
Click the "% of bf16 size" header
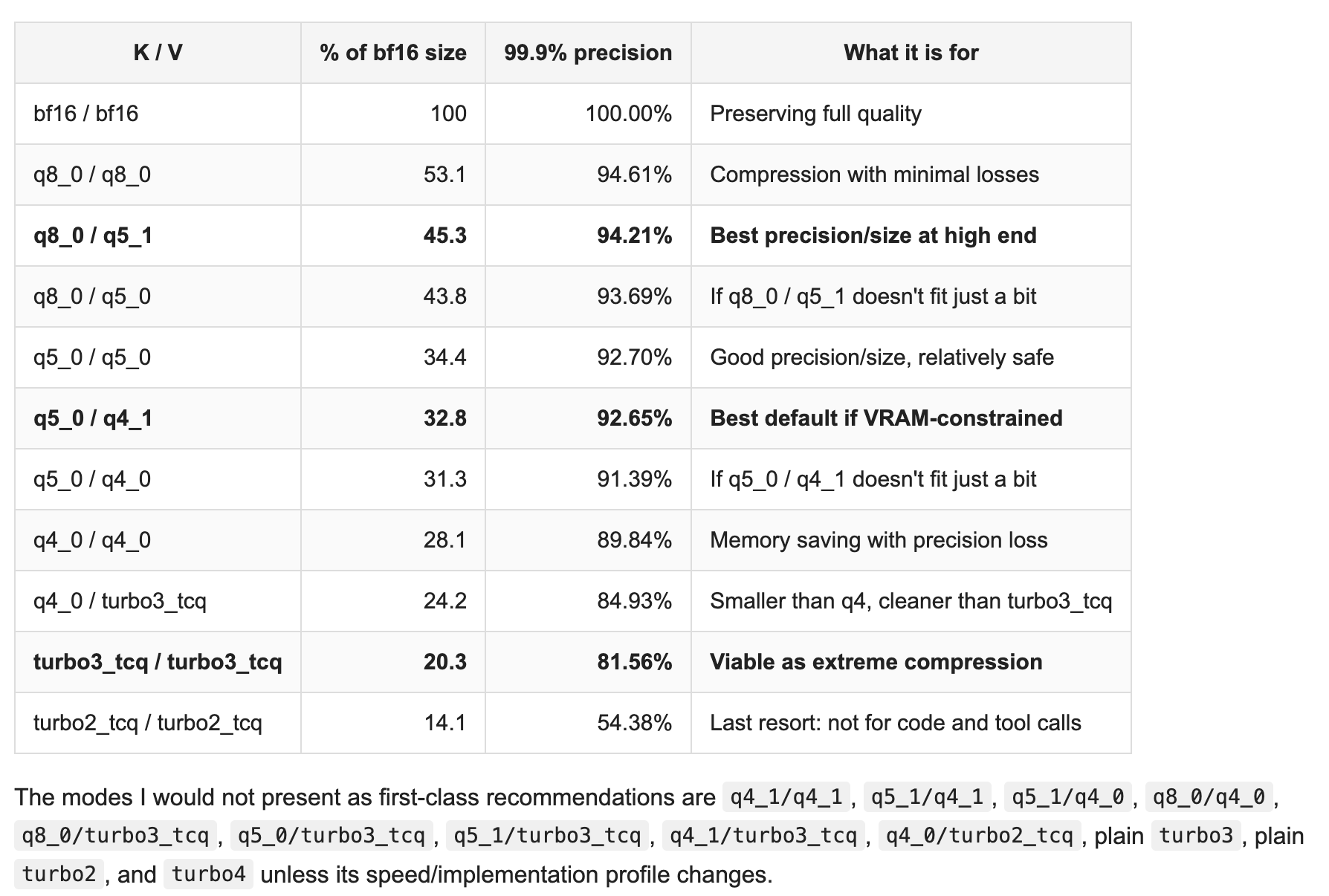point(393,53)
